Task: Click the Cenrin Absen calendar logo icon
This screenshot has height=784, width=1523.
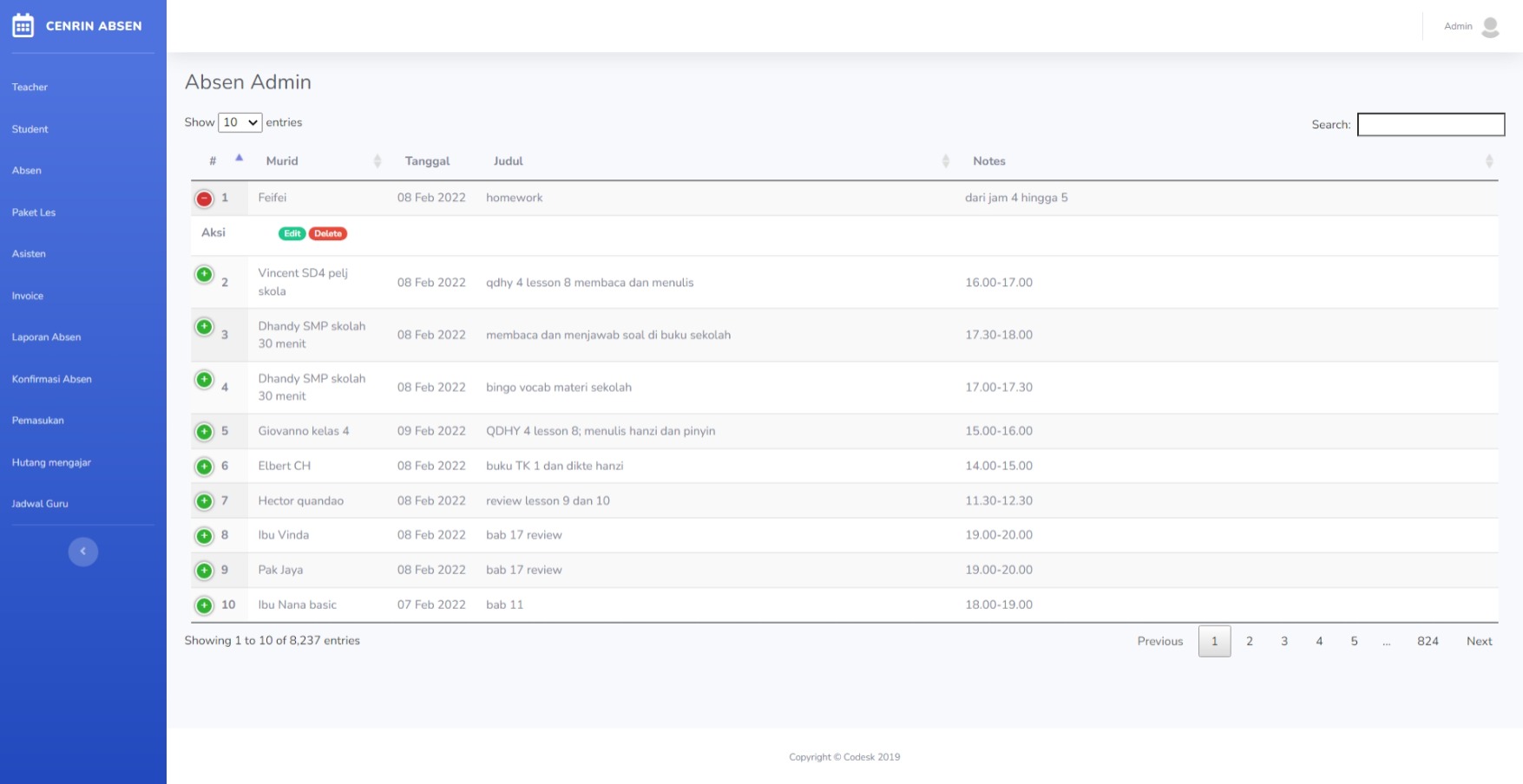Action: tap(23, 26)
